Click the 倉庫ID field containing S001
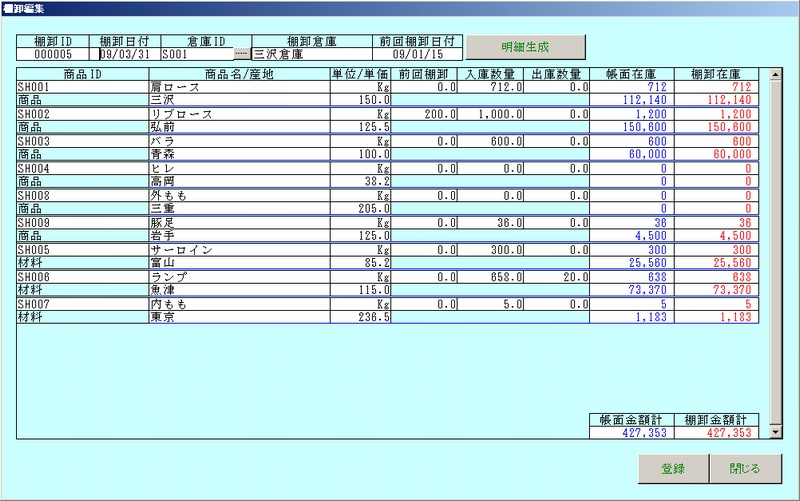This screenshot has height=501, width=800. (x=195, y=55)
